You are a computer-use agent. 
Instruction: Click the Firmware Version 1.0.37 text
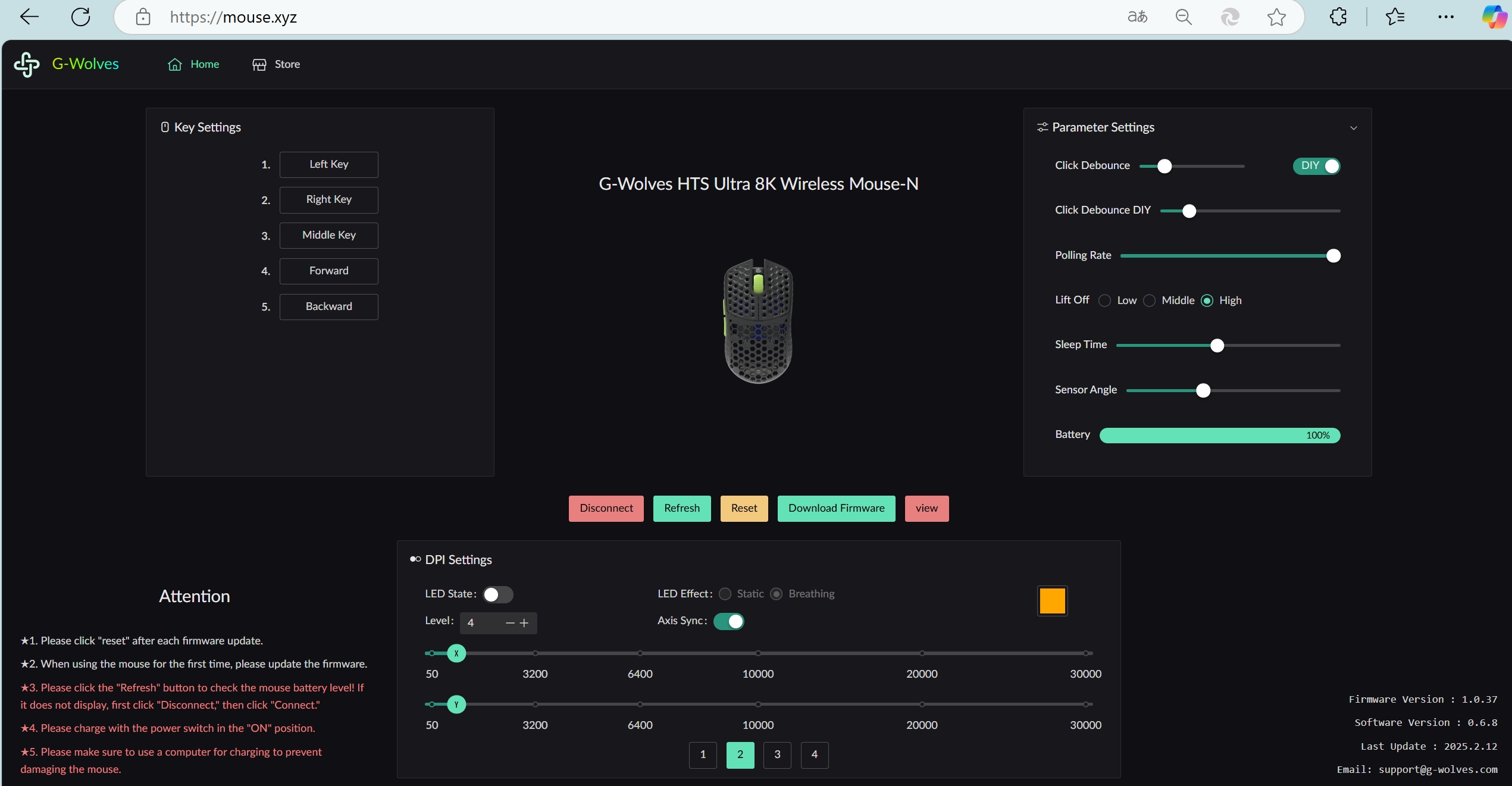click(1423, 699)
